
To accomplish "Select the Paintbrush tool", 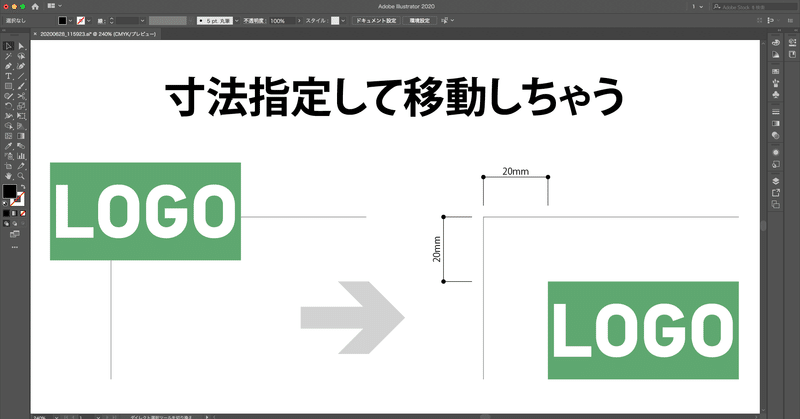I will 21,86.
